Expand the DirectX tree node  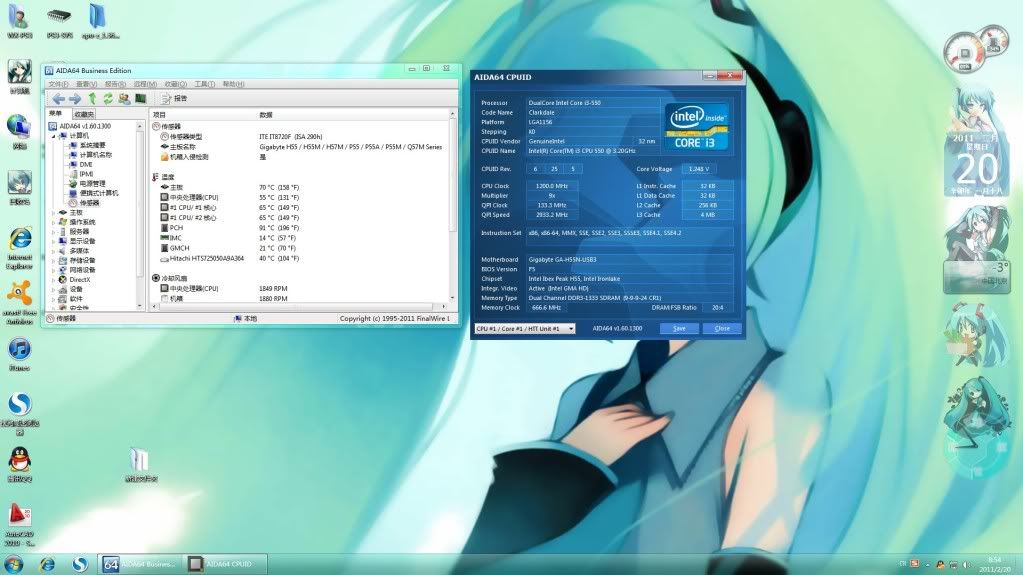[x=54, y=279]
